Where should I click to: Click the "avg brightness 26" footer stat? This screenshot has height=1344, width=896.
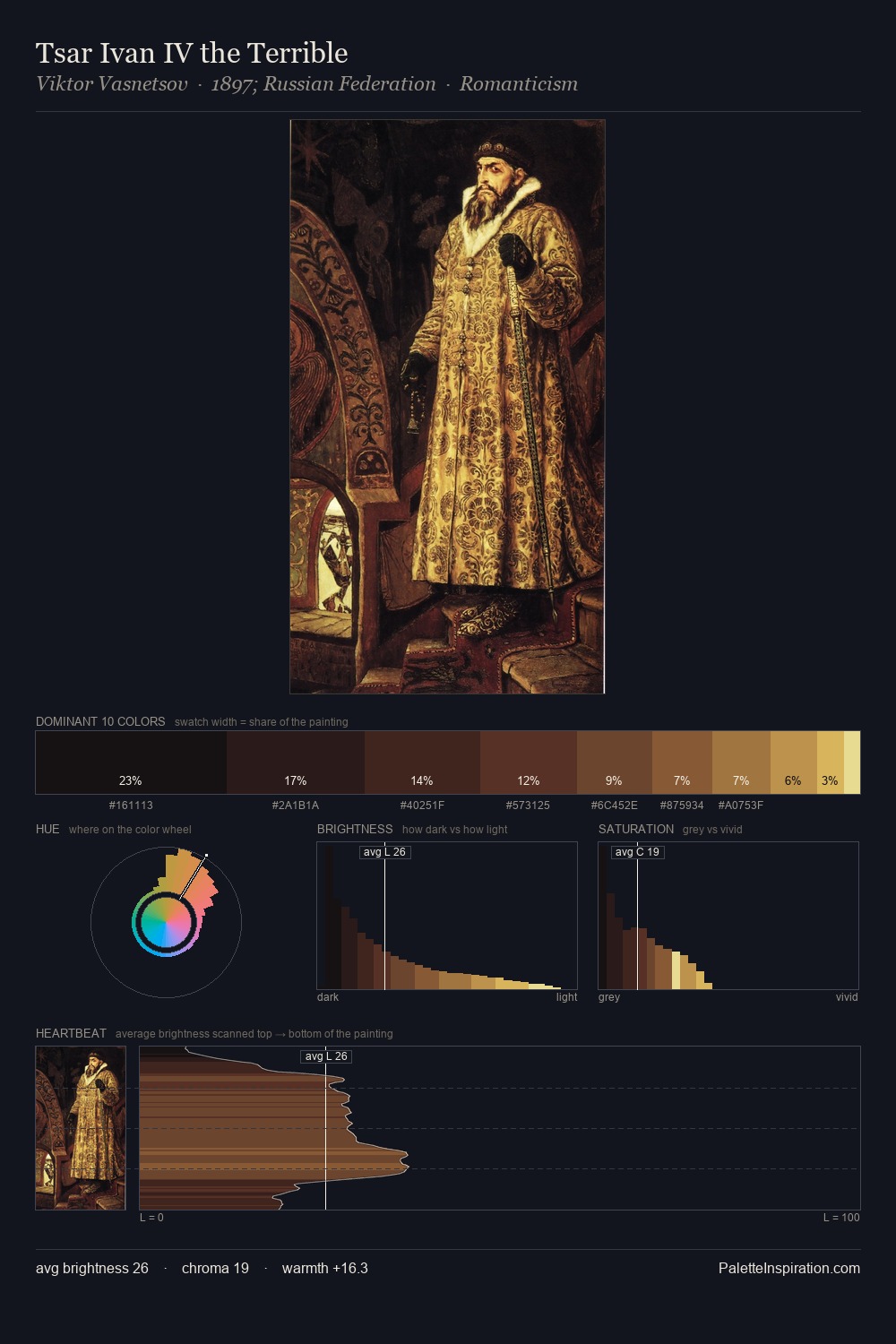click(x=92, y=1269)
